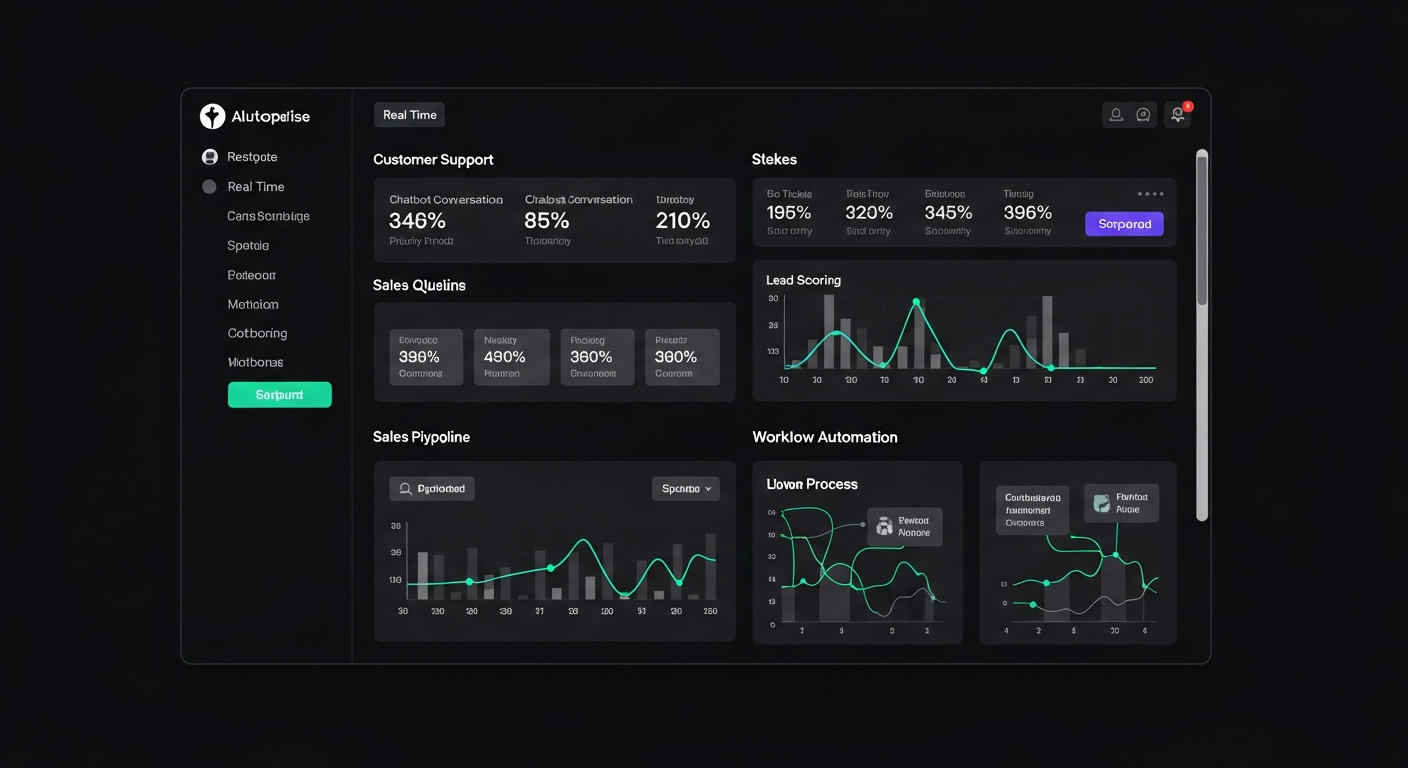Image resolution: width=1408 pixels, height=768 pixels.
Task: Click the round camera icon in header
Action: (x=1144, y=115)
